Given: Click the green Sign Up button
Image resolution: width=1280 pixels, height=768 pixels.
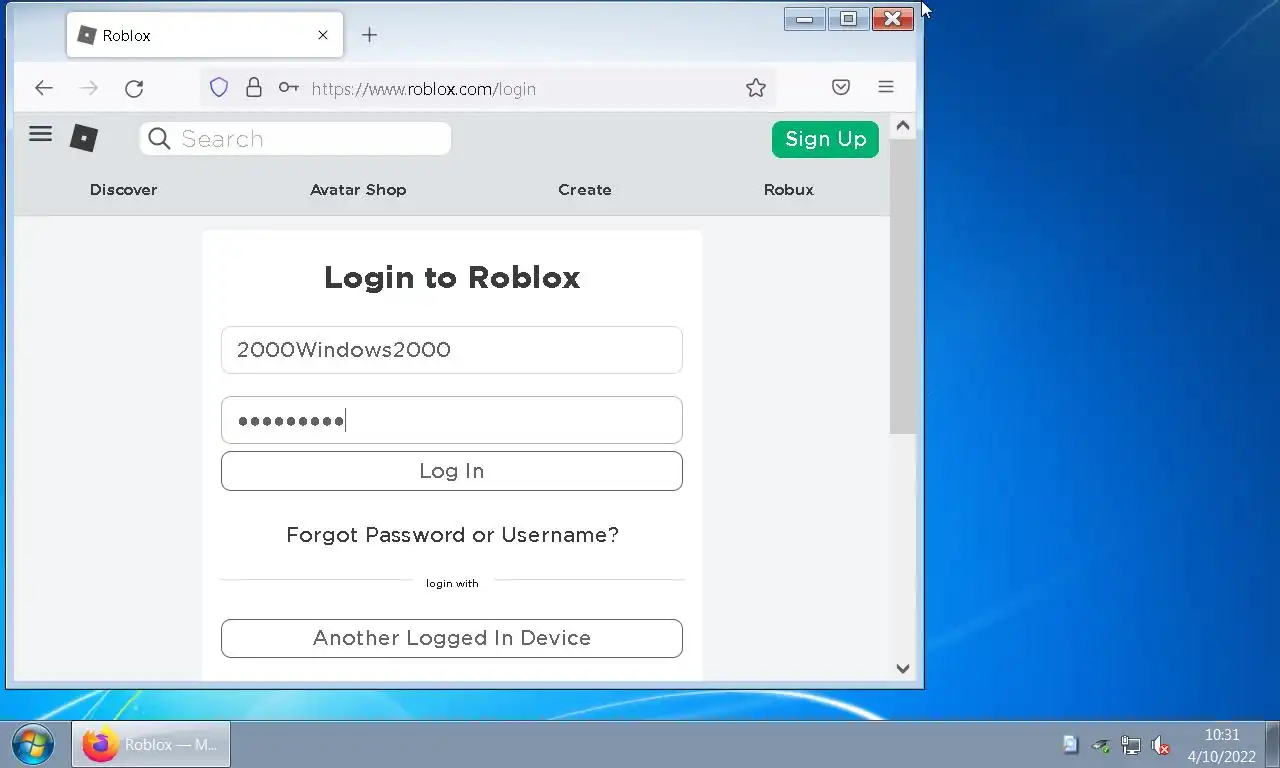Looking at the screenshot, I should (x=825, y=139).
